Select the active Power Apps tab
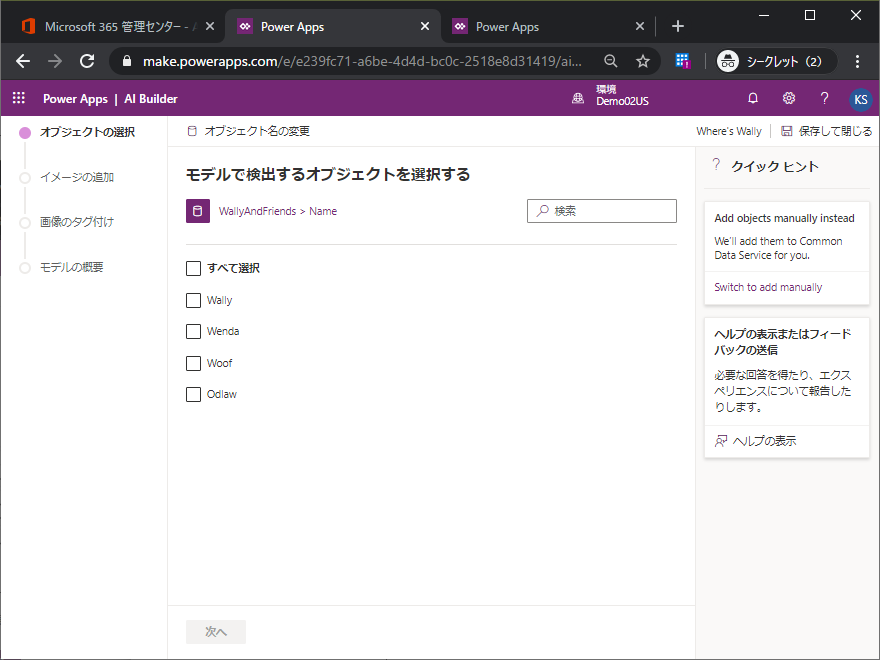 tap(331, 26)
